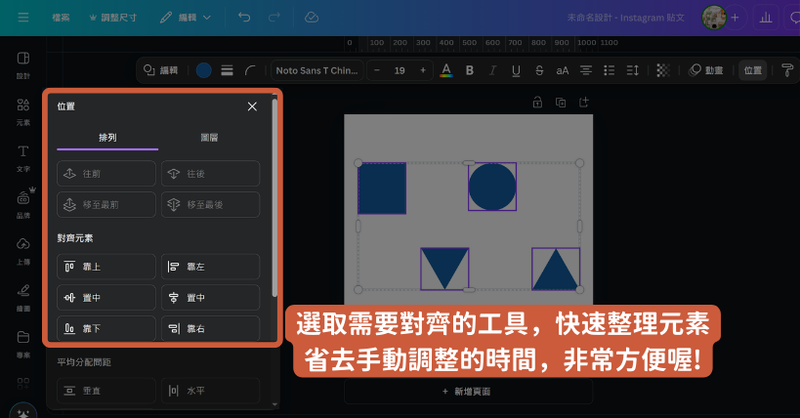Toggle underline formatting

pos(516,70)
